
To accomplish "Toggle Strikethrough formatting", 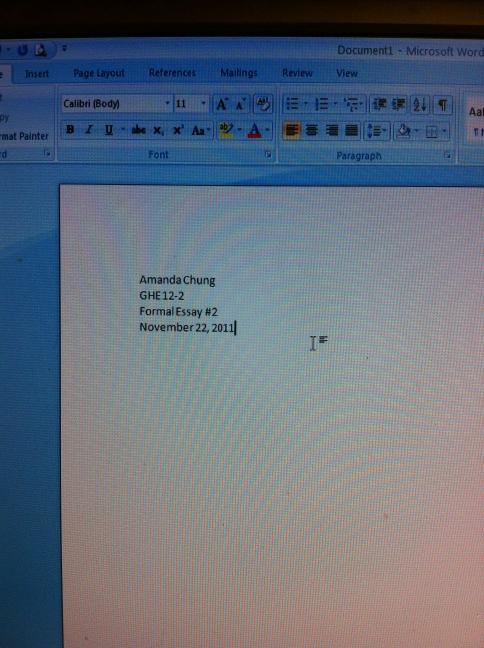I will point(138,131).
